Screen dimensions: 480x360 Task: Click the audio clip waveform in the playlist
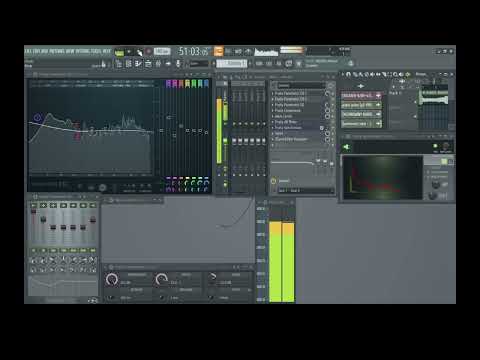[x=434, y=99]
